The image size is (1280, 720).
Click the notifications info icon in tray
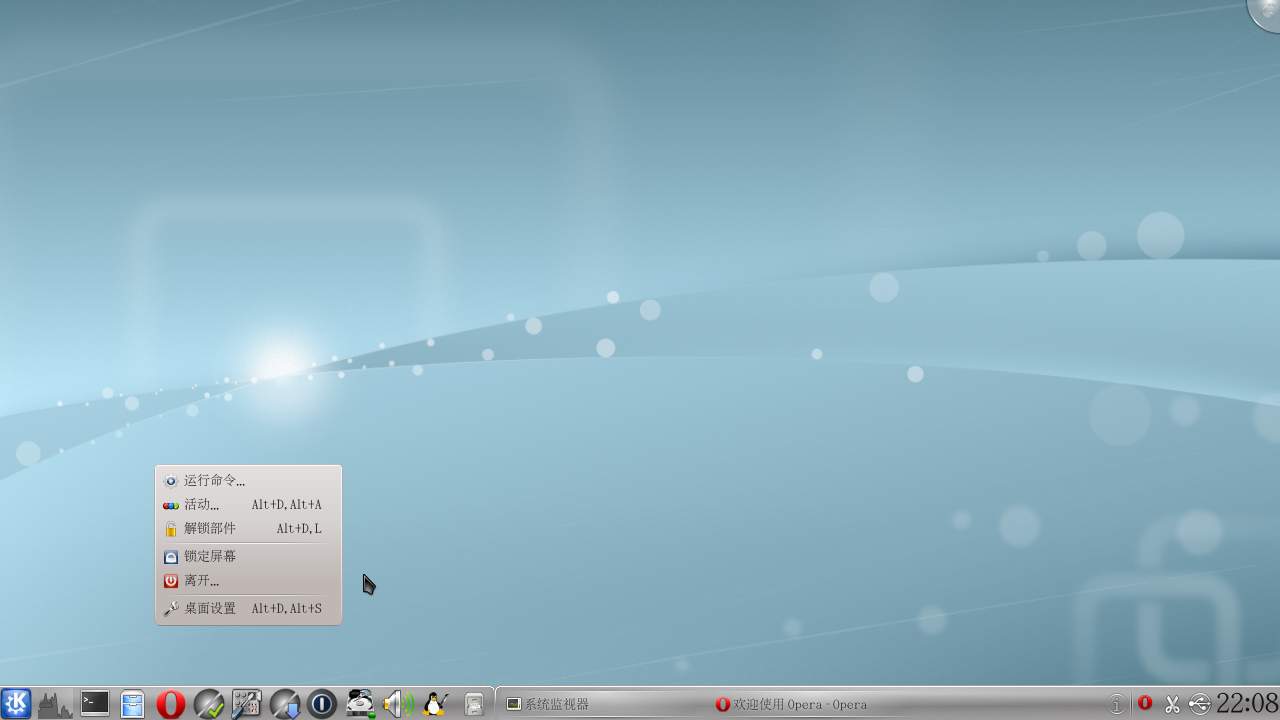click(x=1117, y=704)
